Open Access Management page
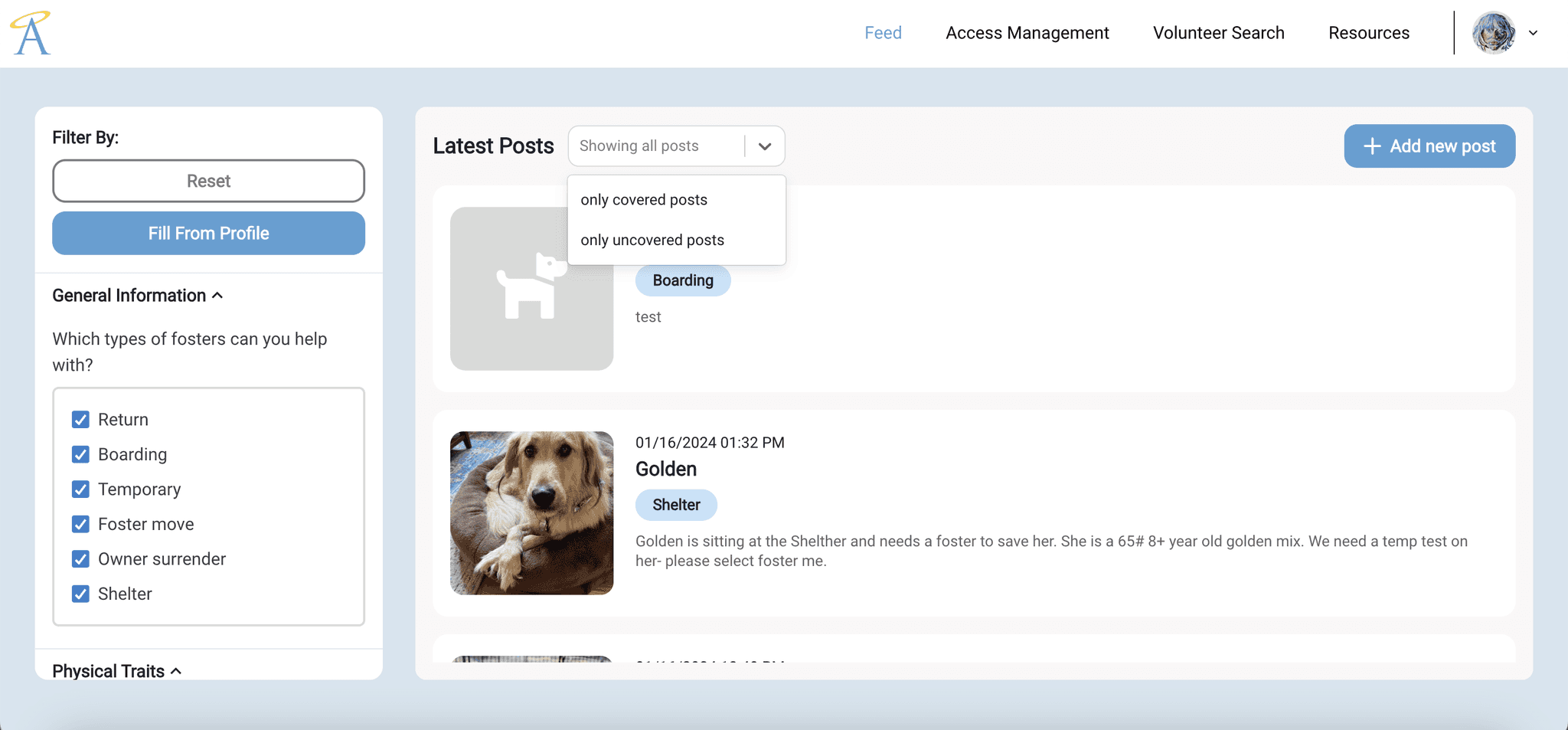 [1027, 33]
